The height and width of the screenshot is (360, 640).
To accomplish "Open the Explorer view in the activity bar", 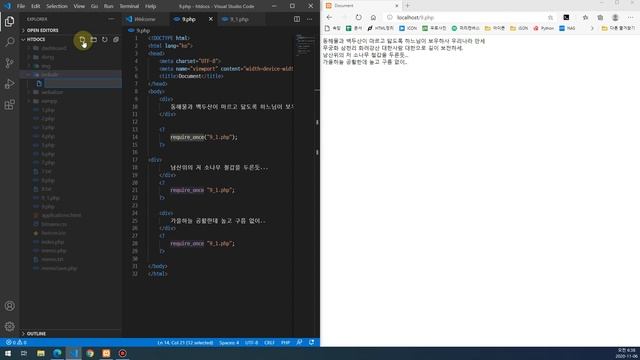I will (9, 21).
